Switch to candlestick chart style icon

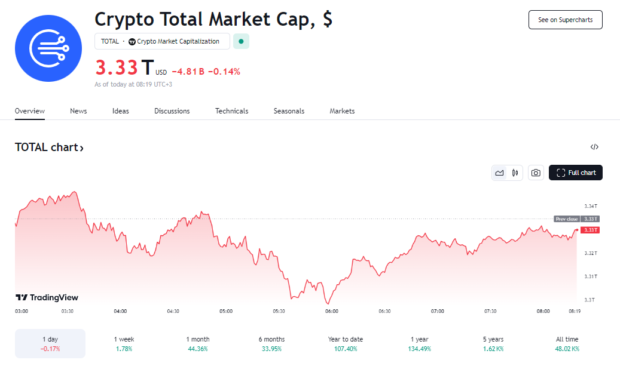pos(515,173)
